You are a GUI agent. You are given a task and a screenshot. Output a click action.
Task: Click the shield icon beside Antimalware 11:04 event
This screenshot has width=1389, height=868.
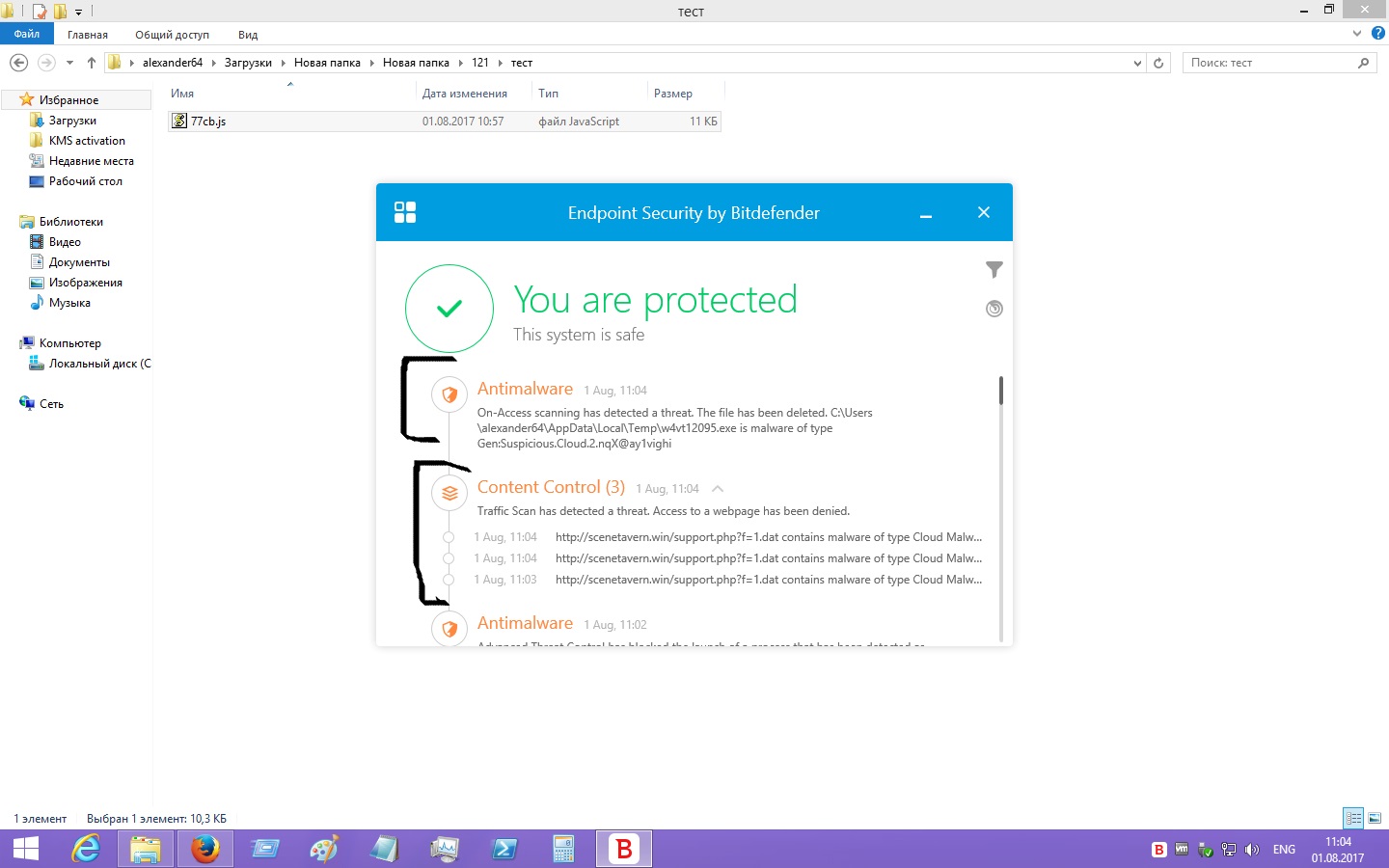click(x=449, y=394)
